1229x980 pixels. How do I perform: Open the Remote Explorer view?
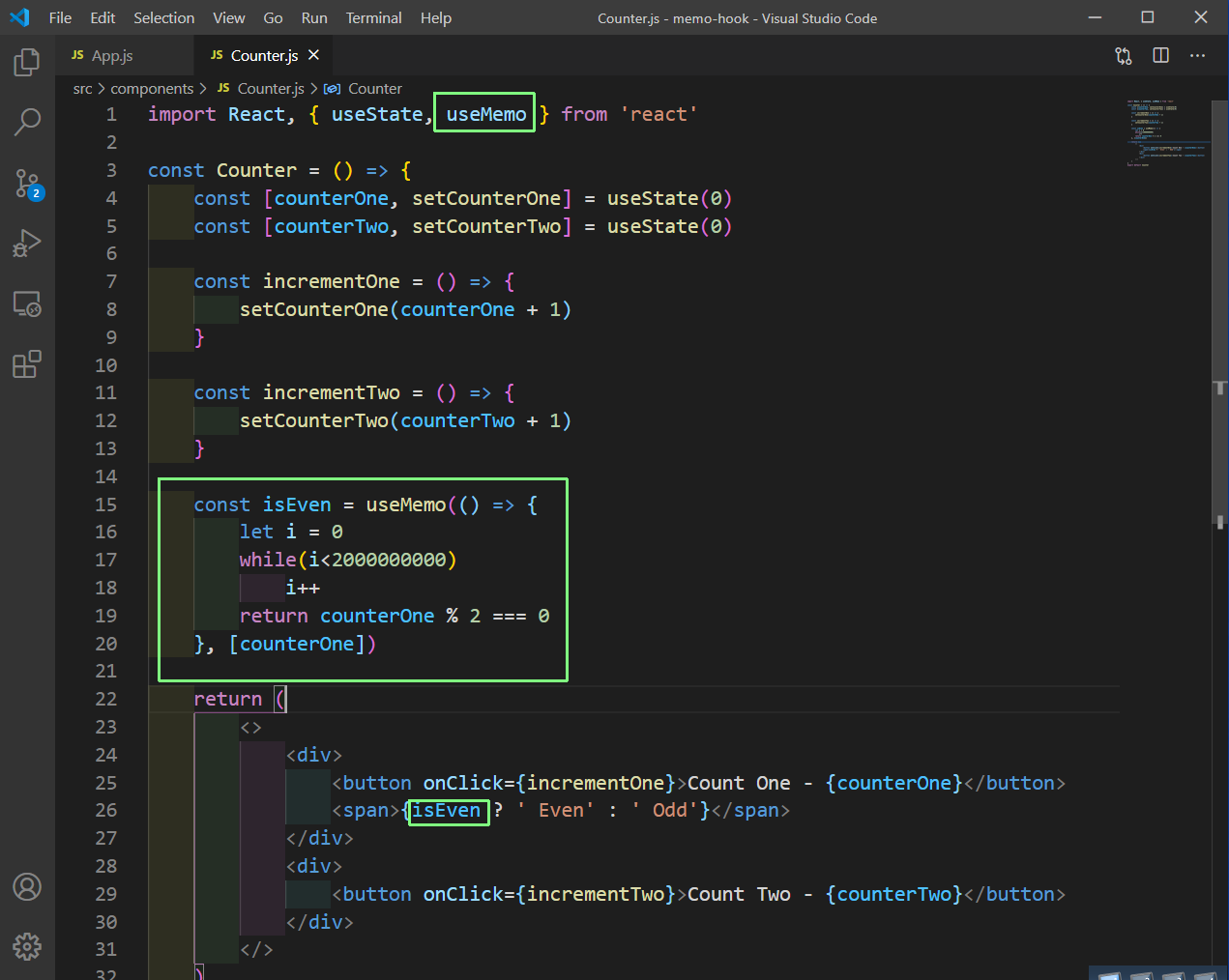point(27,304)
